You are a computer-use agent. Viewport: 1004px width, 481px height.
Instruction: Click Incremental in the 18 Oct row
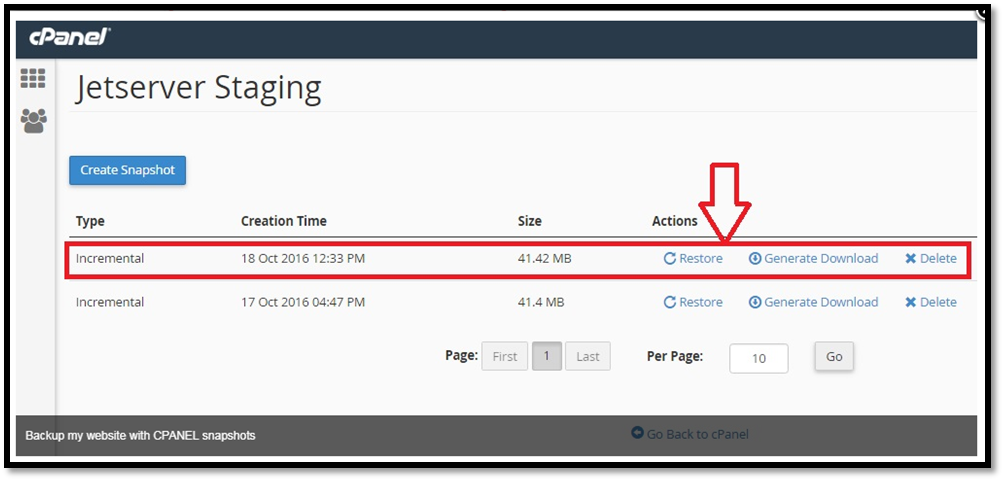tap(110, 259)
